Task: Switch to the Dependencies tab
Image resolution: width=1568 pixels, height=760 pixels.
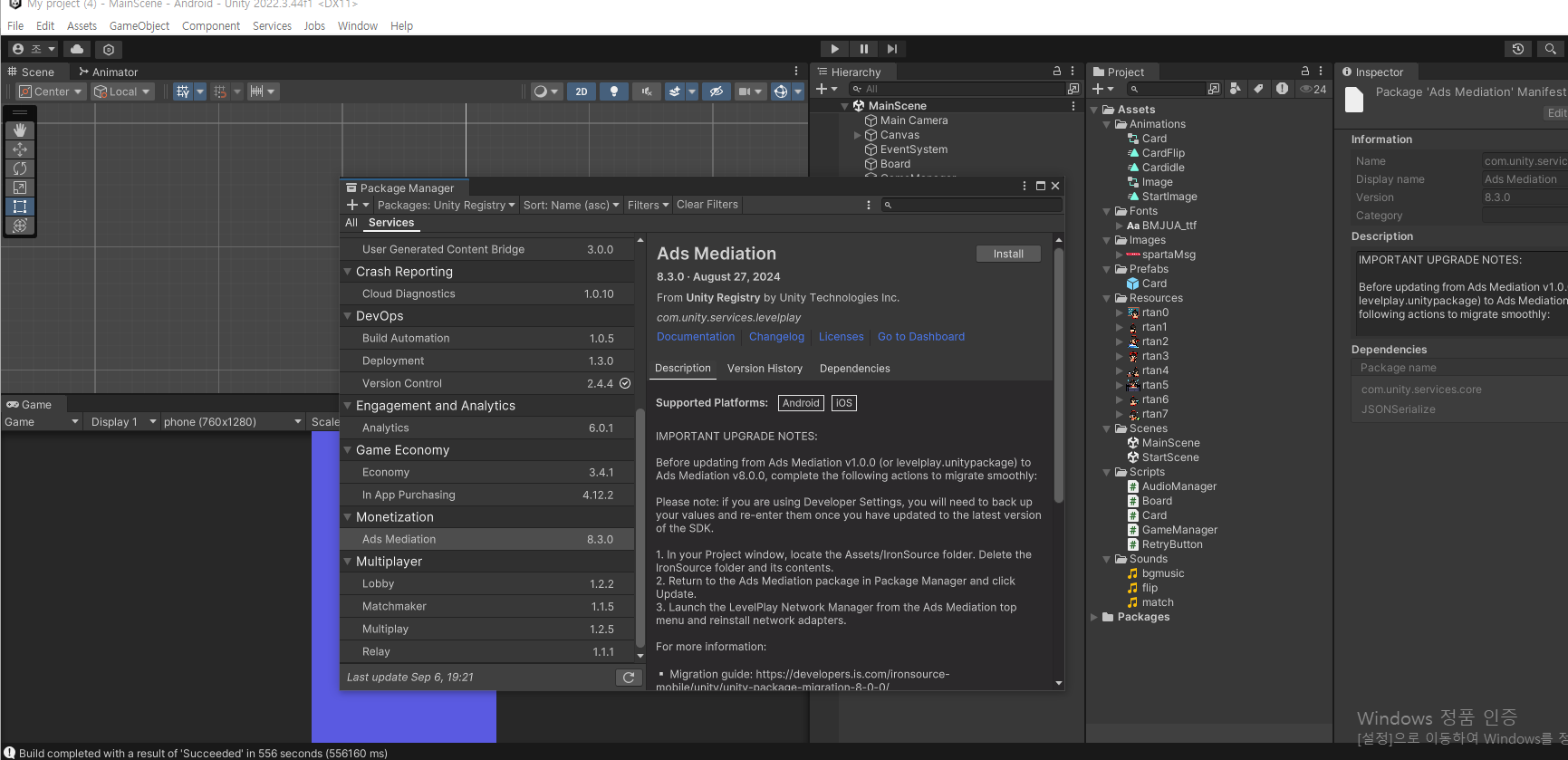Action: pyautogui.click(x=855, y=369)
